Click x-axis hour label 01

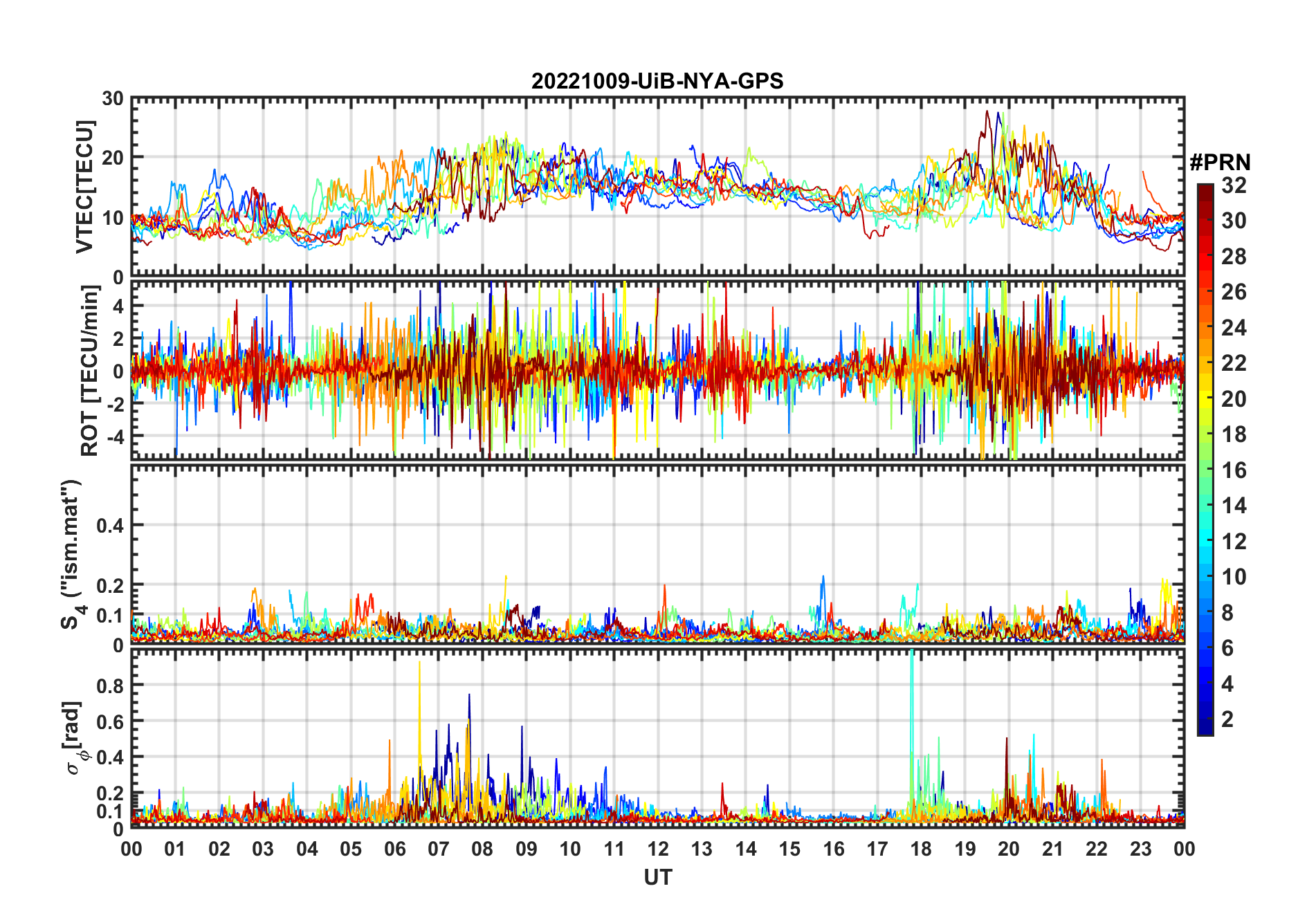(x=175, y=849)
